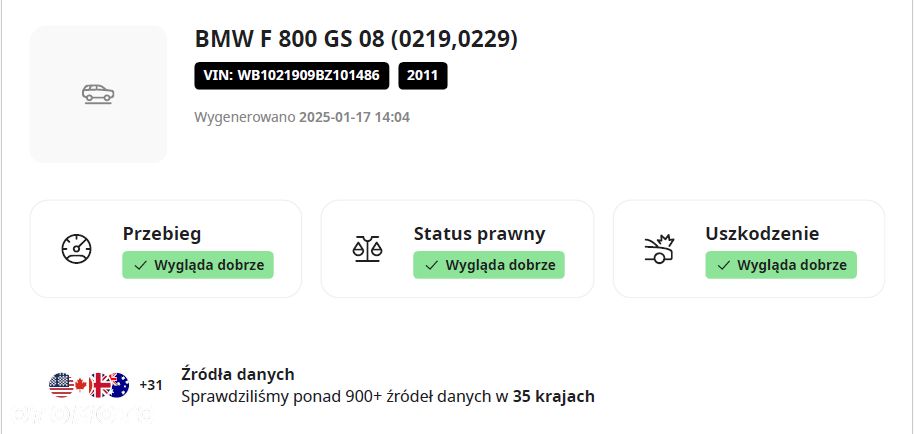Click the scales icon for Status prawny
Viewport: 914px width, 434px height.
point(368,249)
